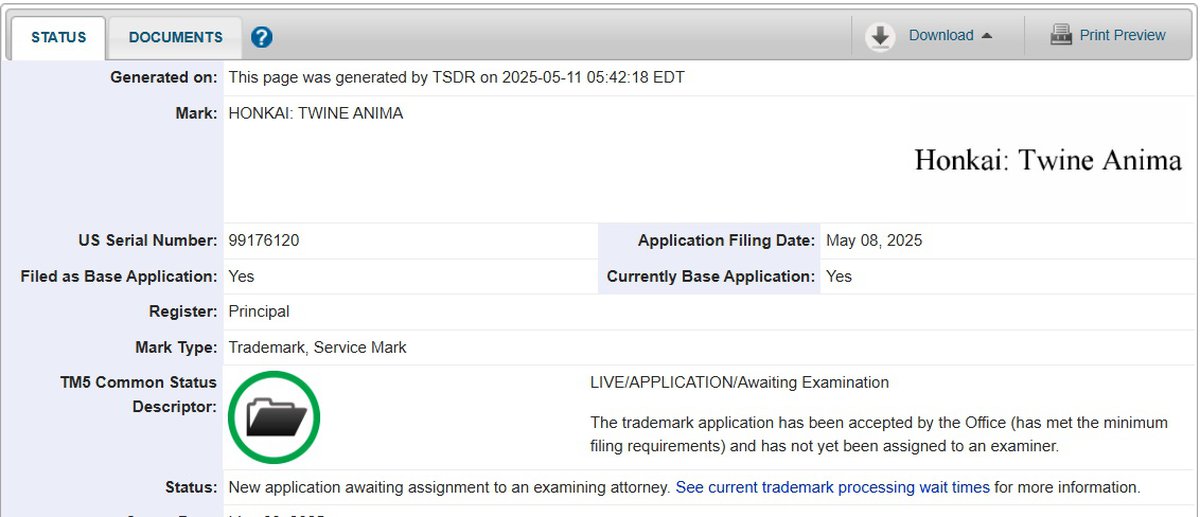1200x517 pixels.
Task: Click the circular download arrow icon
Action: 880,37
